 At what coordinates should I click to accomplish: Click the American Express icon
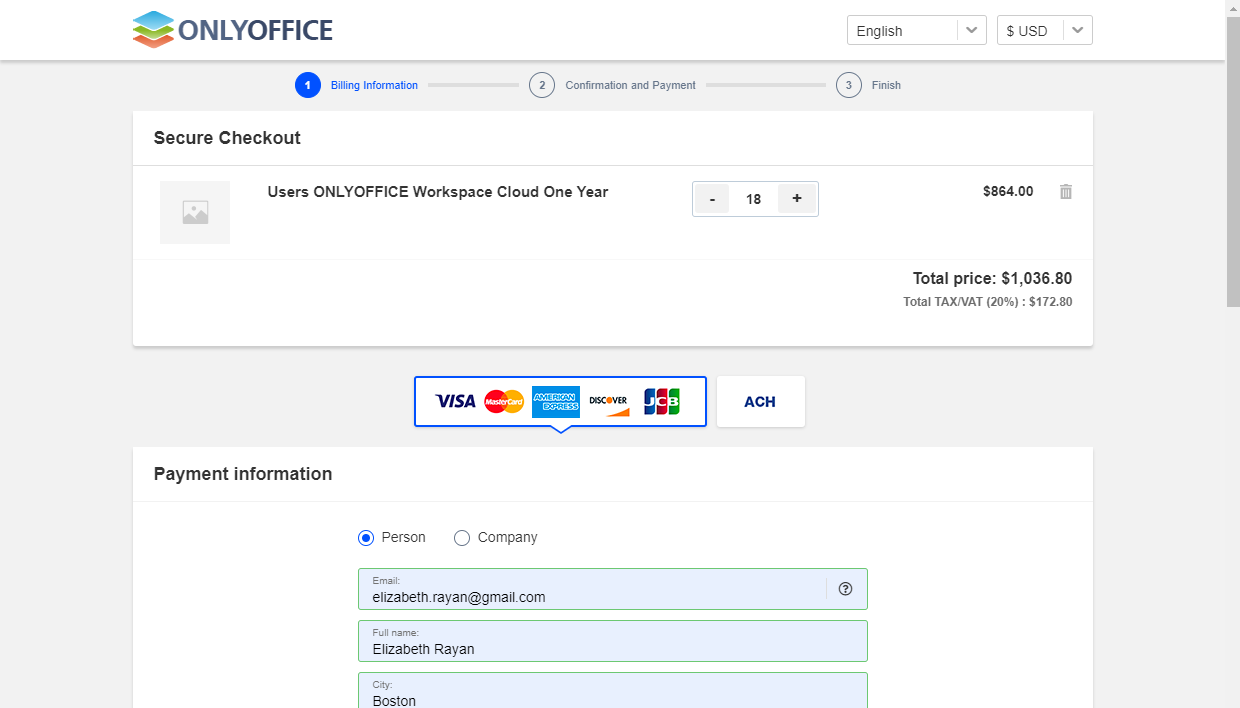[x=556, y=402]
